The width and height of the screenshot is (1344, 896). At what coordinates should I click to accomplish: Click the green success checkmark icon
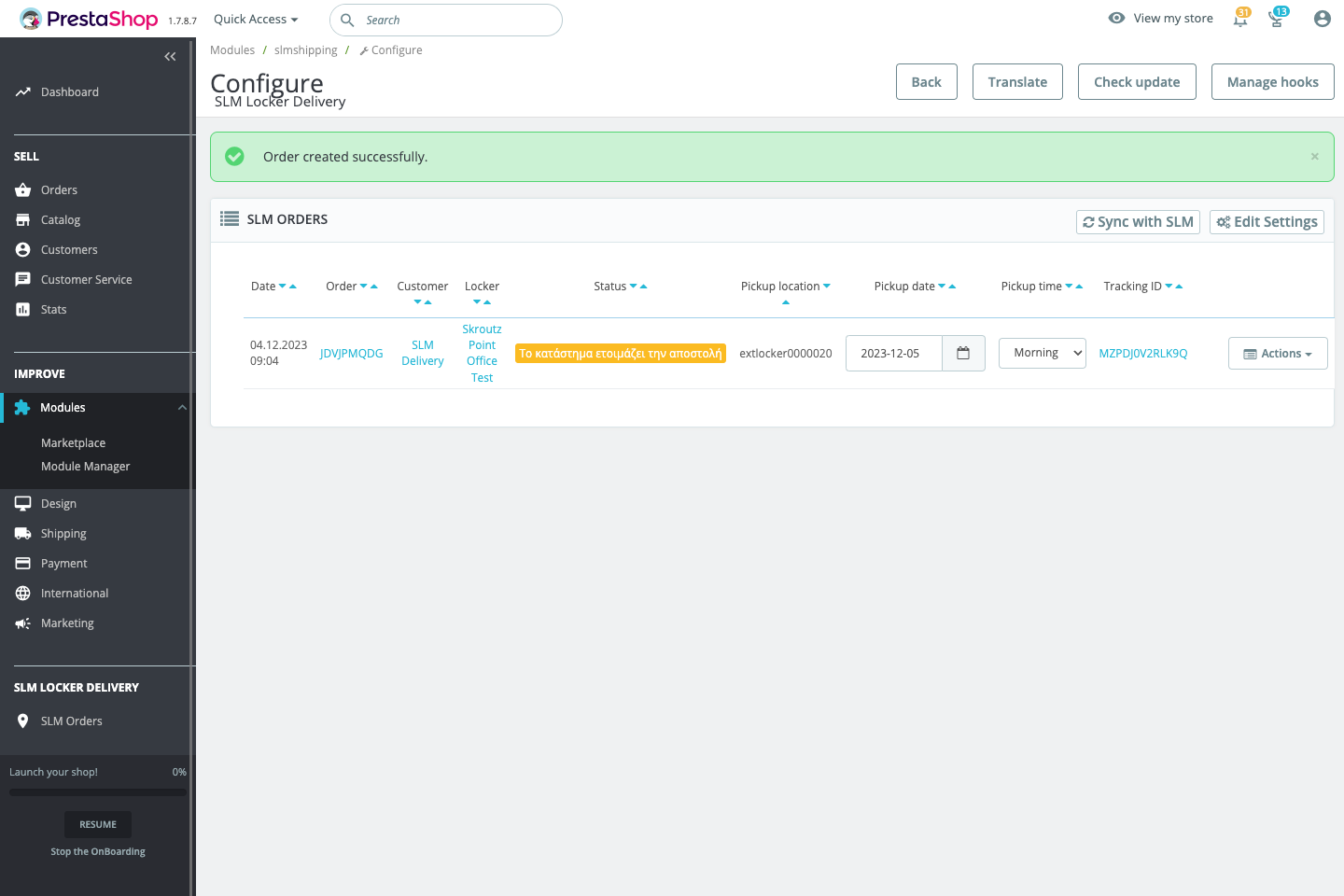[235, 157]
